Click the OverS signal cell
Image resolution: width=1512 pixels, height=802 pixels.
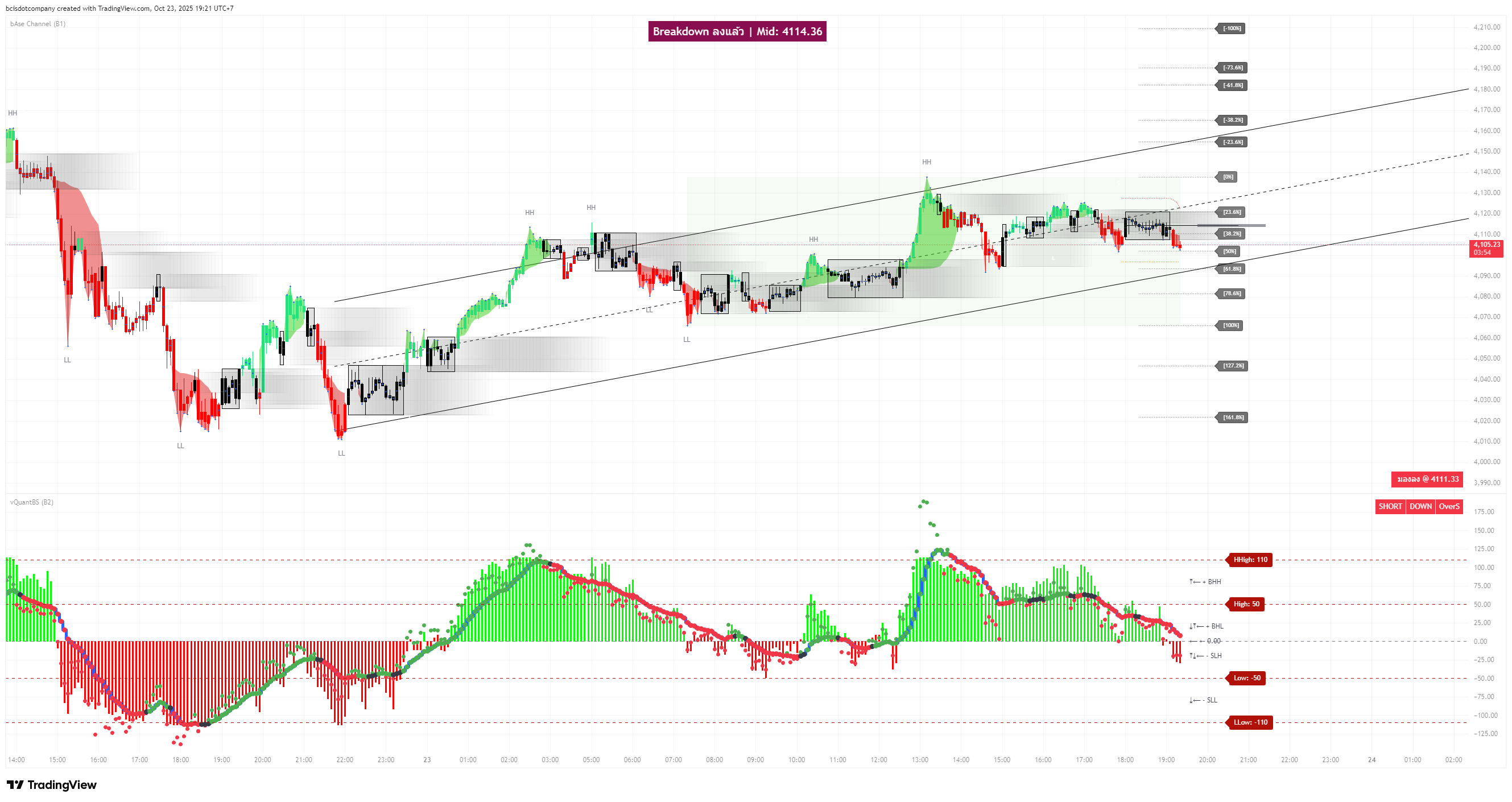tap(1449, 506)
